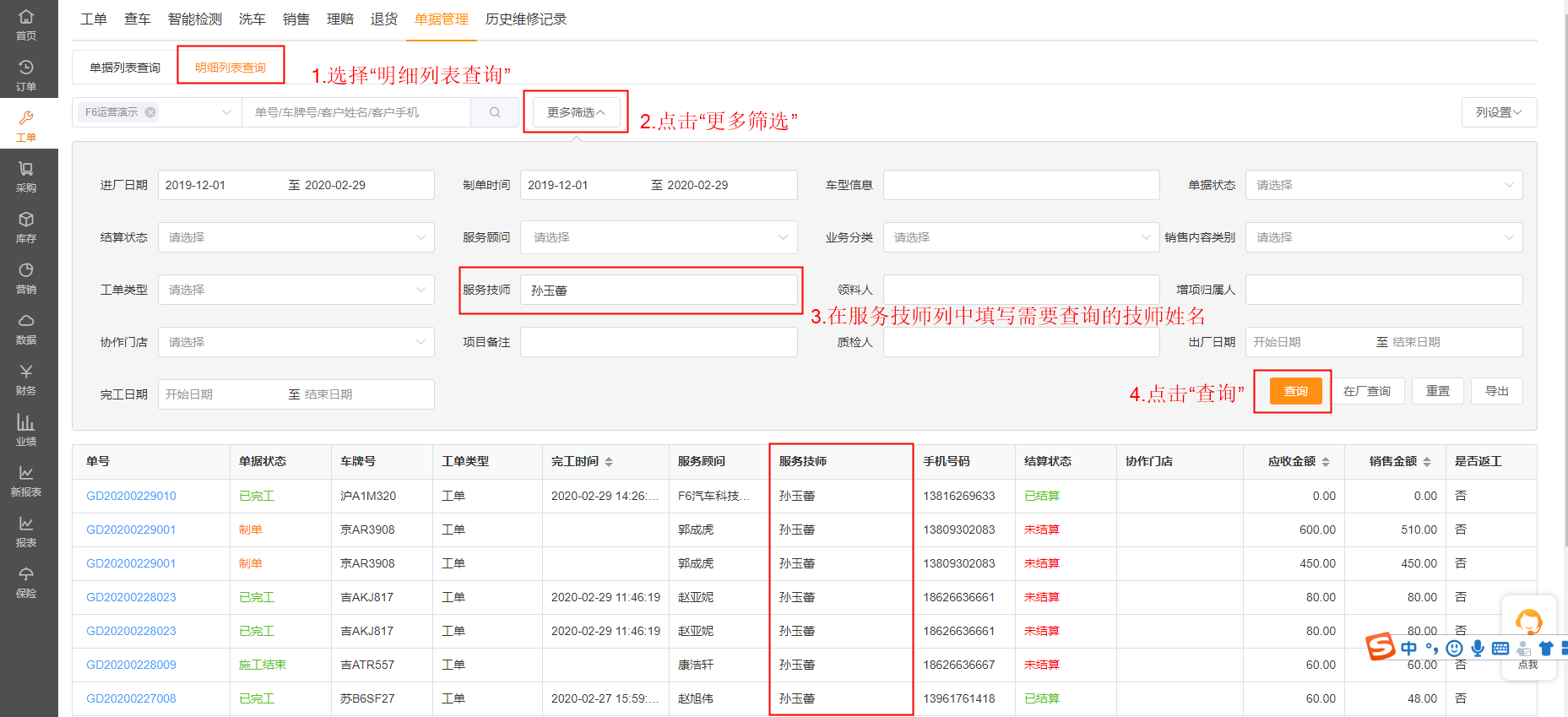1568x717 pixels.
Task: Switch to the 查车 top menu
Action: (x=138, y=19)
